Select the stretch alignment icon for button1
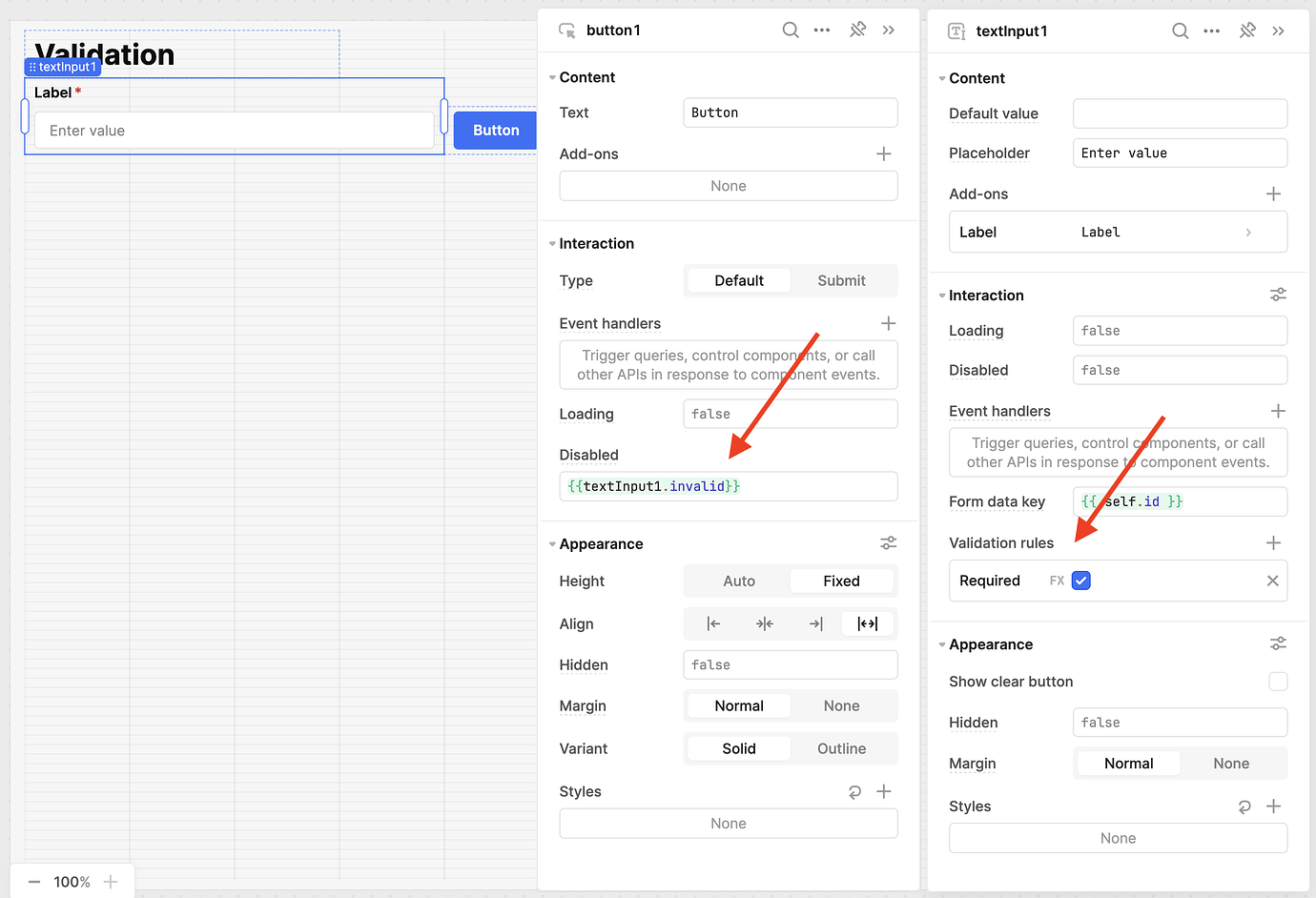 [867, 623]
